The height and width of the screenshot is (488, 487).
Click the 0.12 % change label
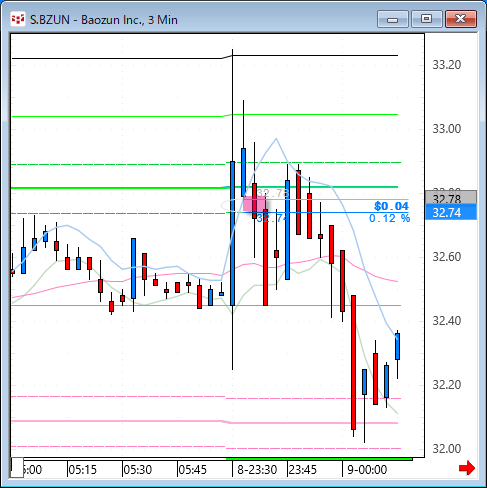pos(389,218)
